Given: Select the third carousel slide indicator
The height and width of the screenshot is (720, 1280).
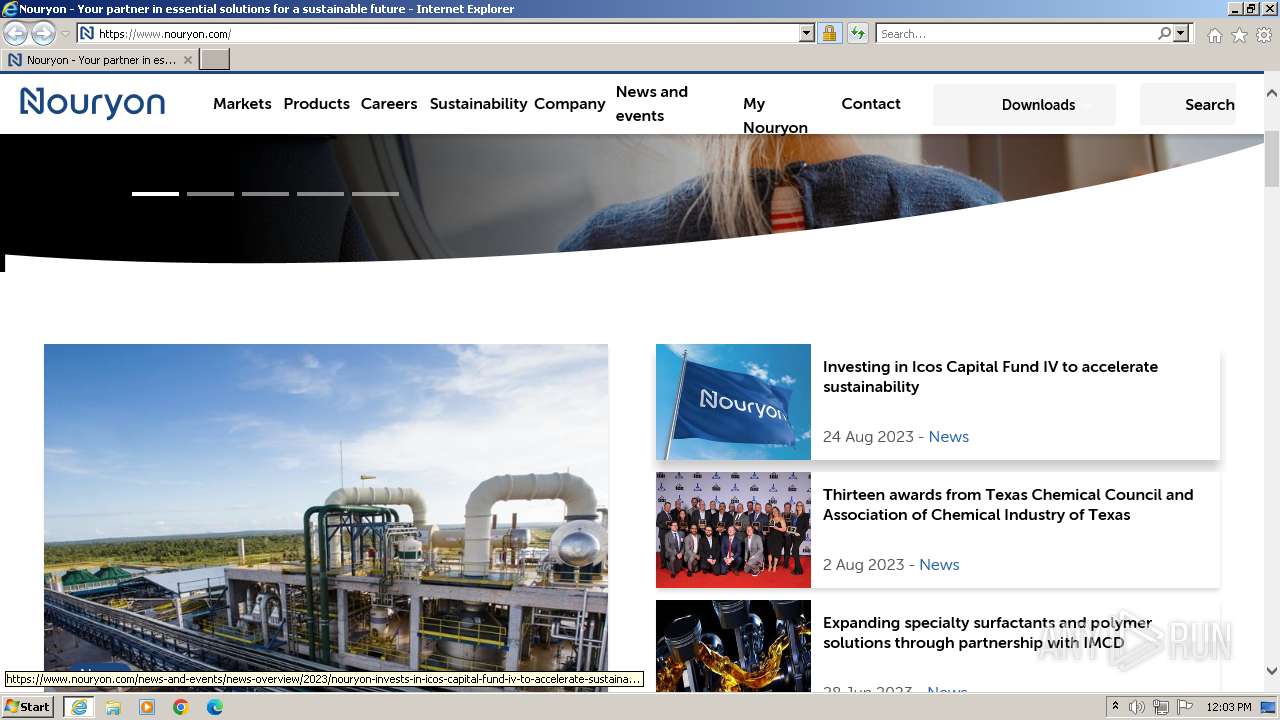Looking at the screenshot, I should [x=265, y=194].
